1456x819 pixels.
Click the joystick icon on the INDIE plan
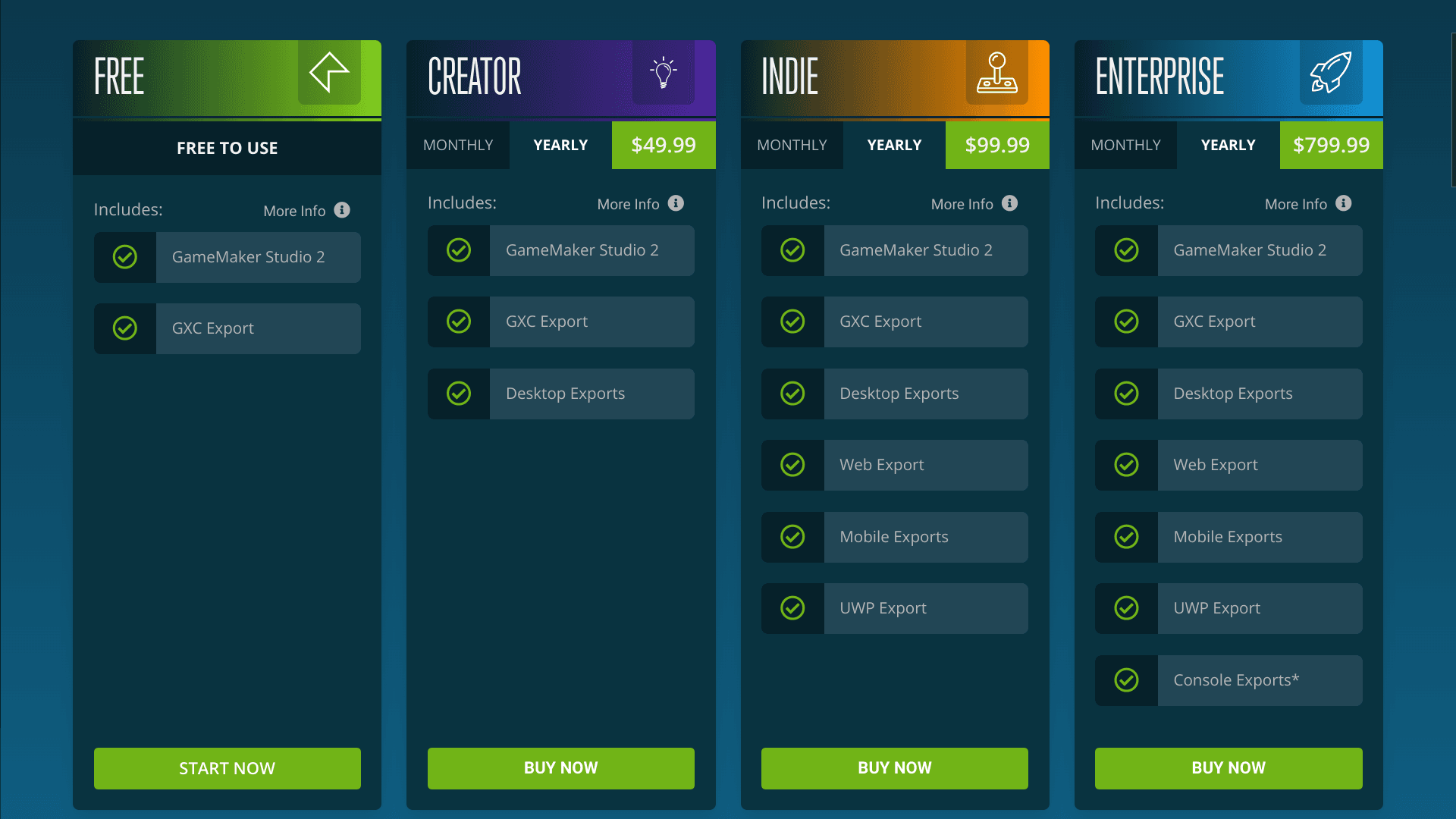click(997, 74)
